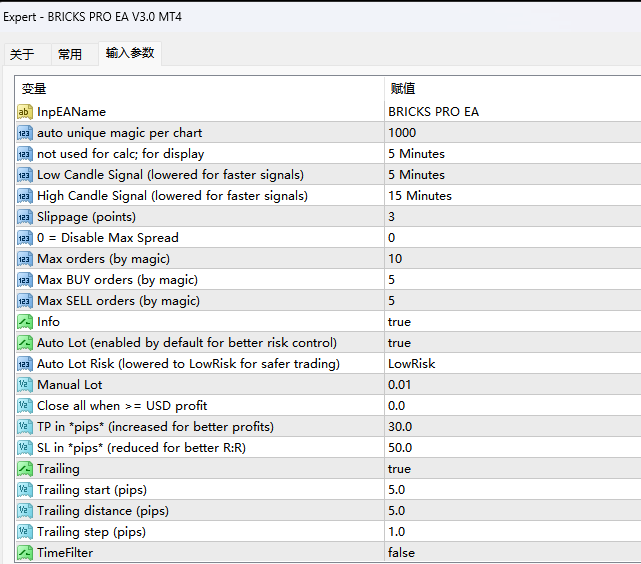The width and height of the screenshot is (641, 564).
Task: Click the double-type icon beside Manual Lot
Action: tap(25, 385)
